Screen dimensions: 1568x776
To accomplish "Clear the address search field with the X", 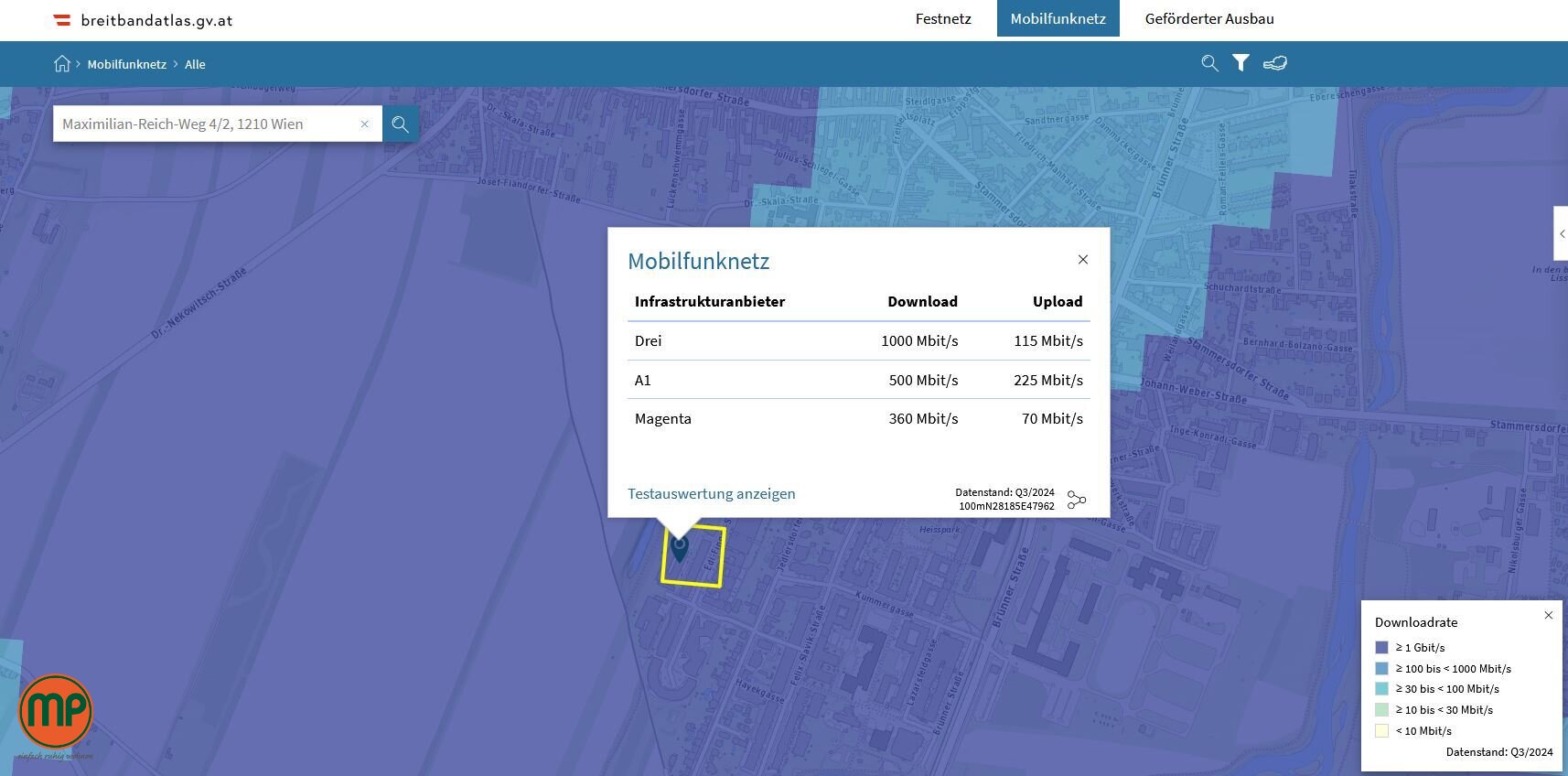I will pyautogui.click(x=364, y=124).
